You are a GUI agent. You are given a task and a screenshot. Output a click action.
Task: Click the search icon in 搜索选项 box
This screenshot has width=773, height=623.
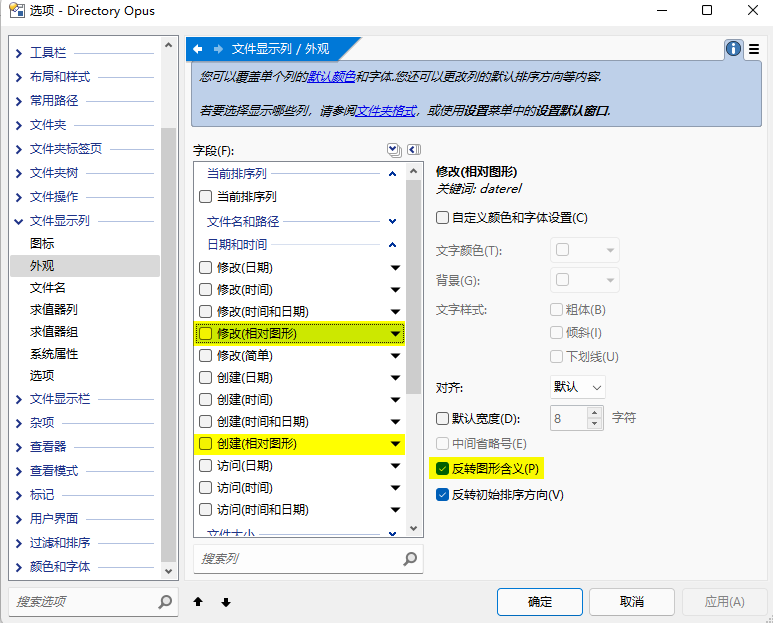(x=165, y=601)
